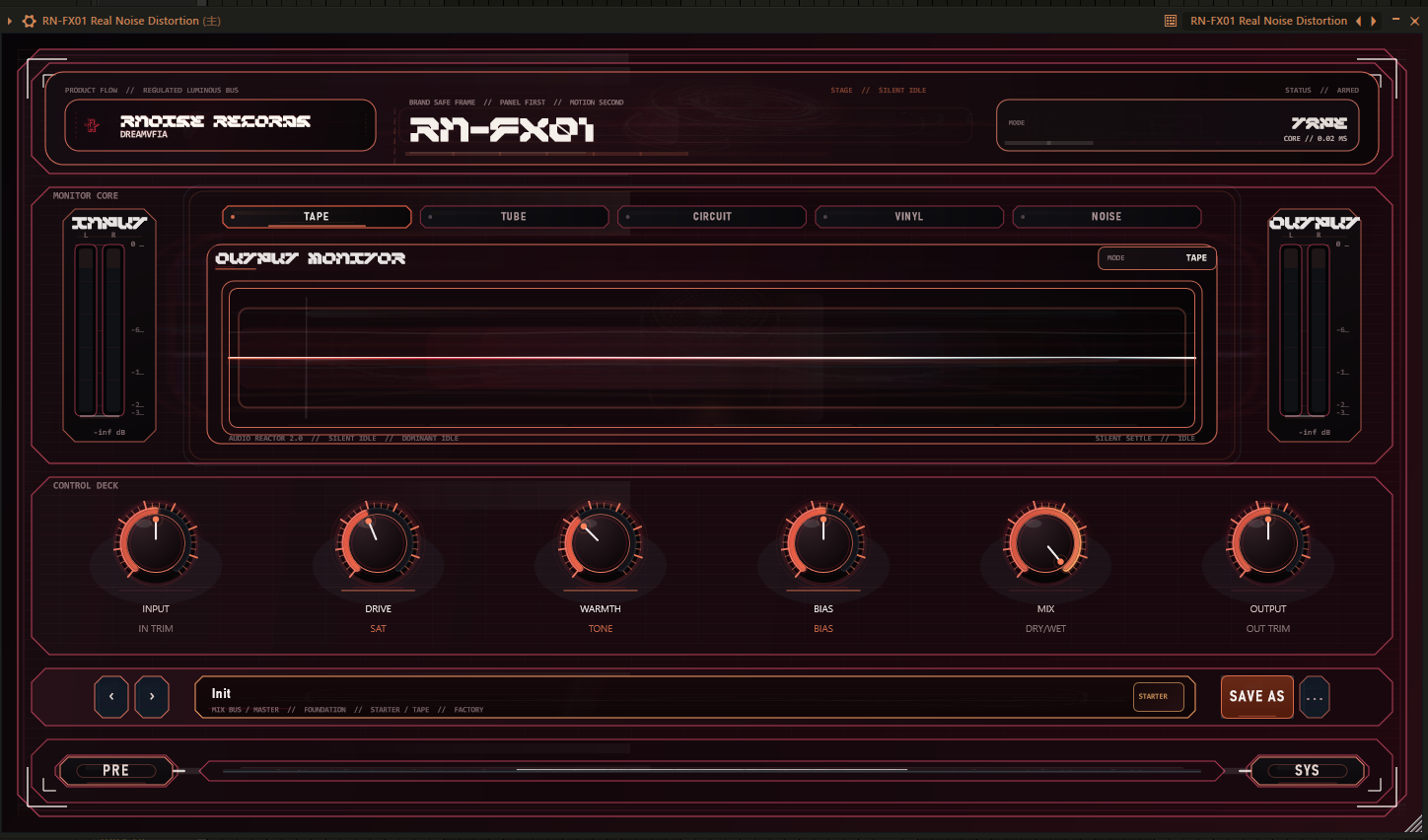Switch to the NOISE tab
The height and width of the screenshot is (840, 1428).
click(x=1107, y=217)
